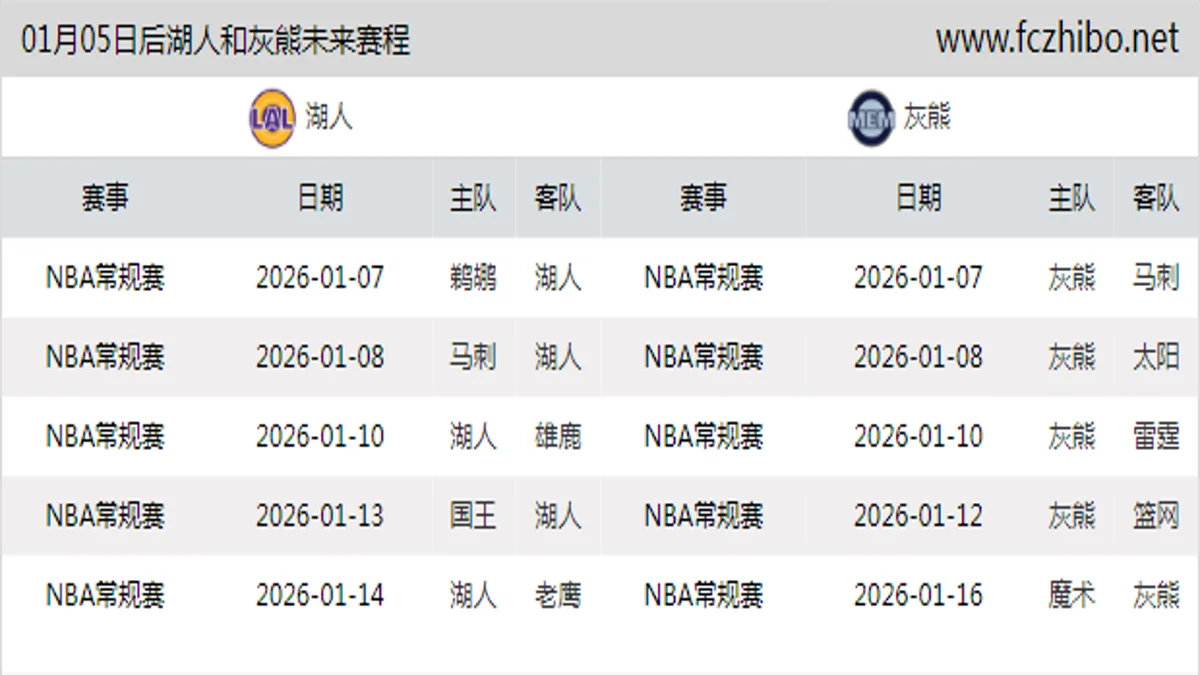
Task: Select the 2026-01-13 Lakers game date
Action: pos(318,515)
